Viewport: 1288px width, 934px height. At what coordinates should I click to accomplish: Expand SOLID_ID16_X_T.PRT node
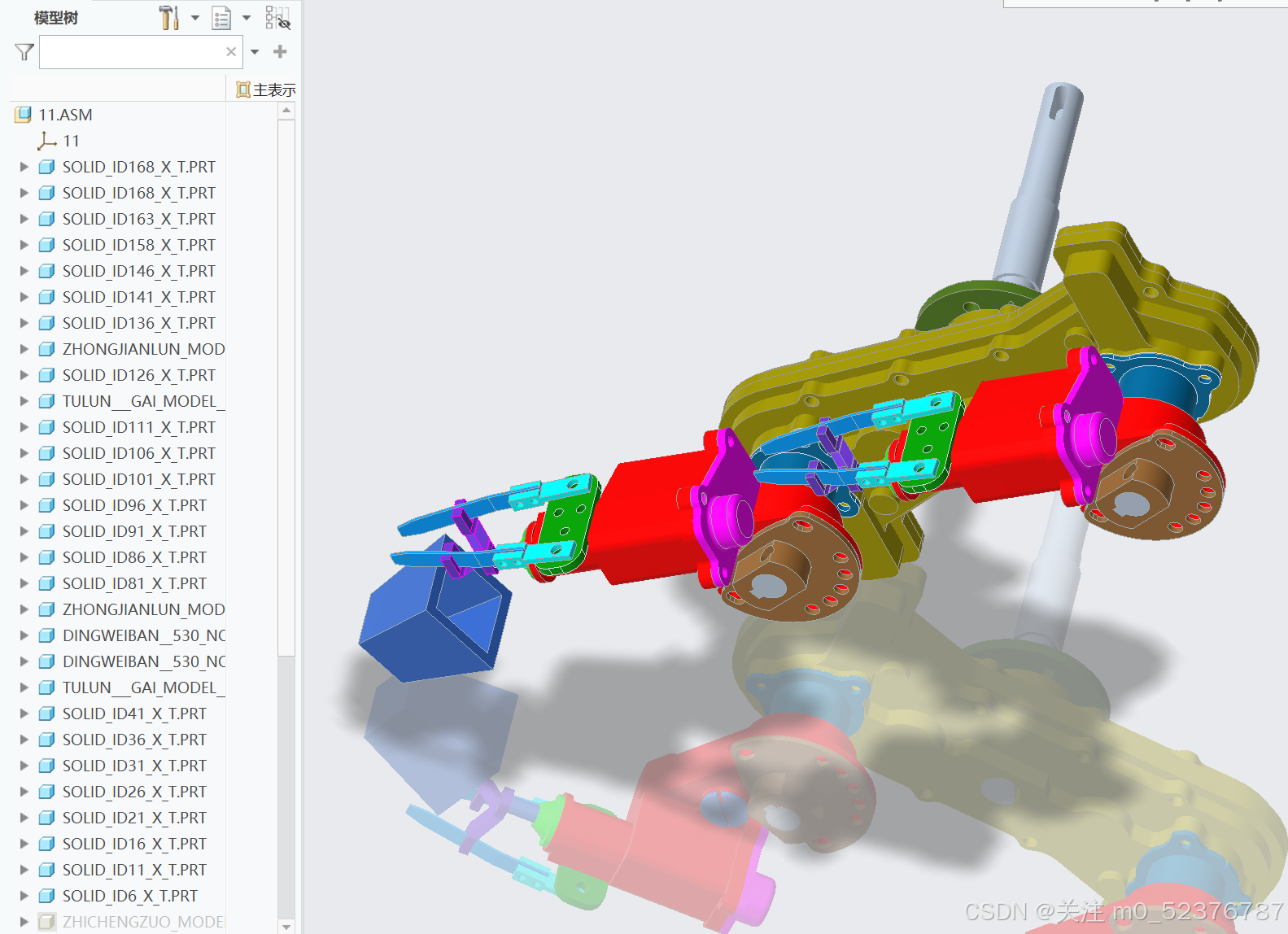pyautogui.click(x=24, y=844)
